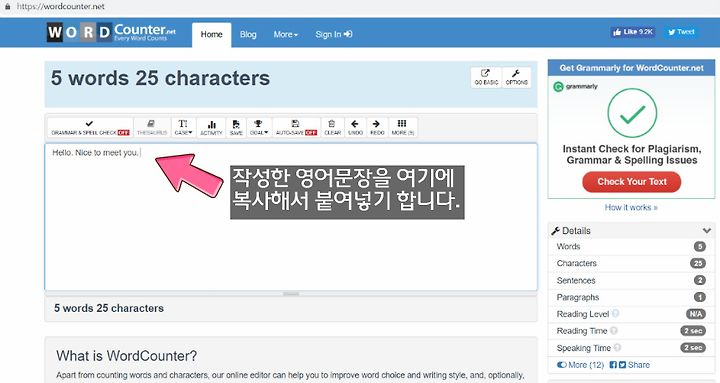720x383 pixels.
Task: Click the Check Your Text button
Action: click(631, 182)
